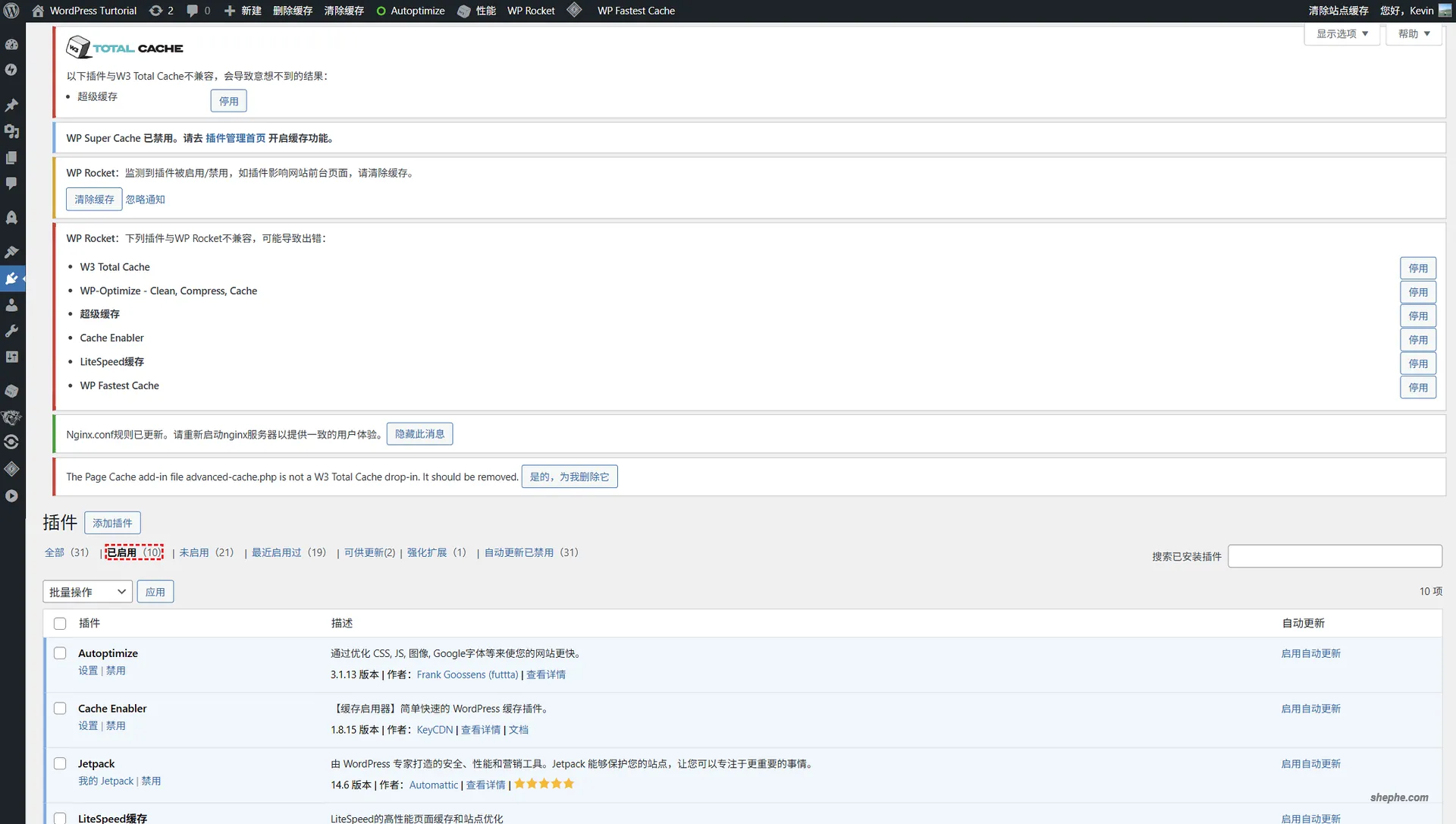Open WP Rocket's rocket icon in the sidebar
Screen dimensions: 1456x824
pos(12,218)
